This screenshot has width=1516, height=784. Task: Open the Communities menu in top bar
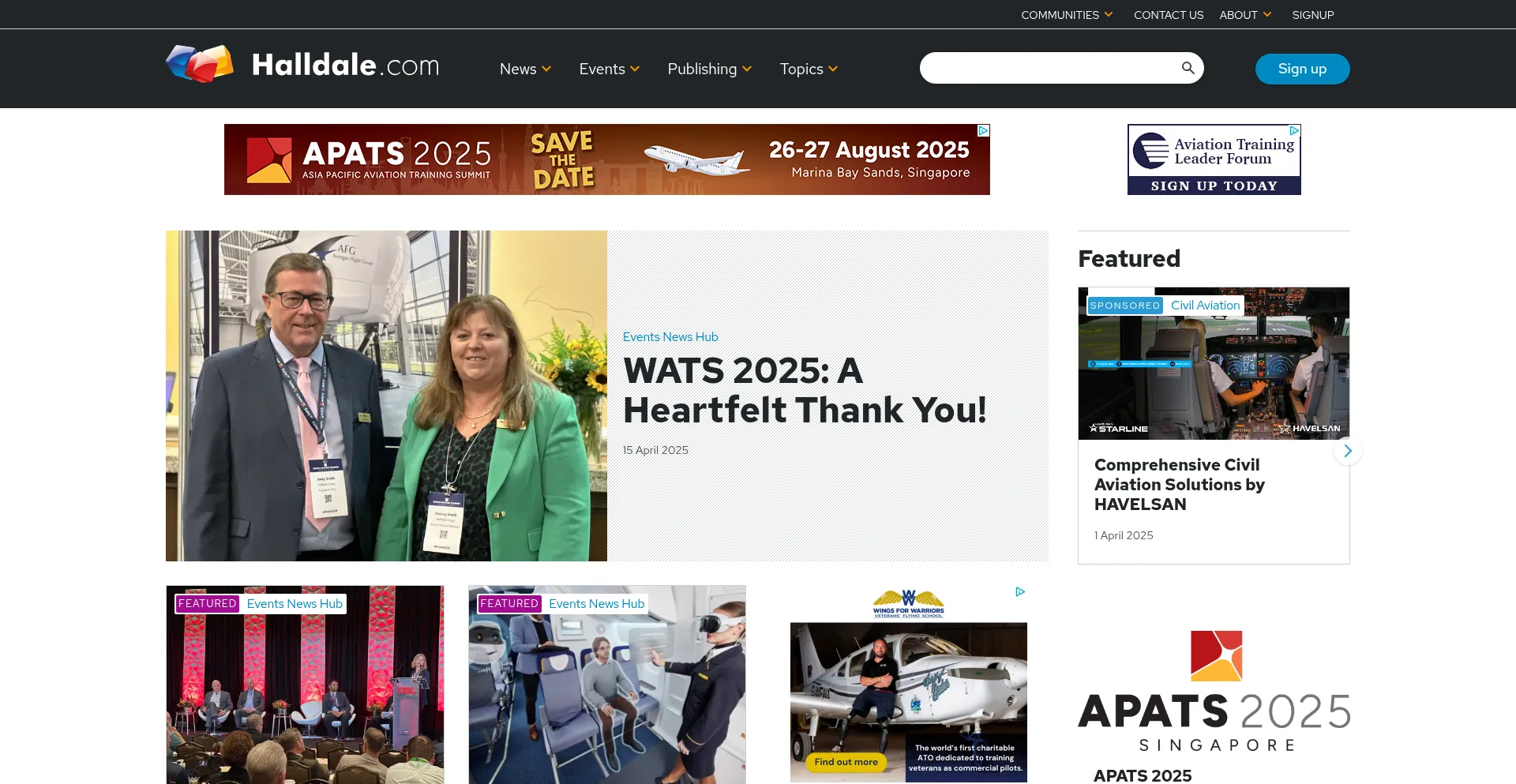[x=1067, y=15]
